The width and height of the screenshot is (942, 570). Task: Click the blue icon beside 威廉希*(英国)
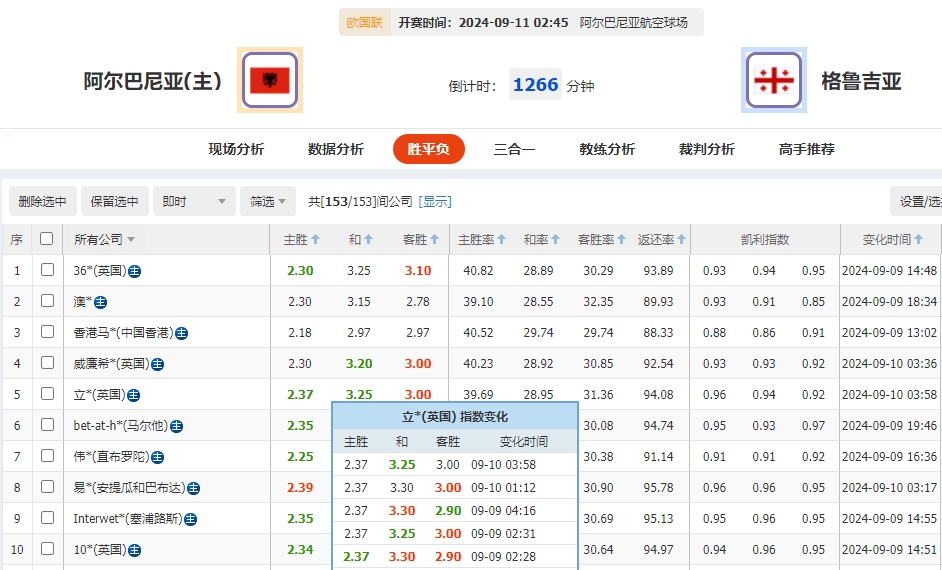click(x=157, y=364)
